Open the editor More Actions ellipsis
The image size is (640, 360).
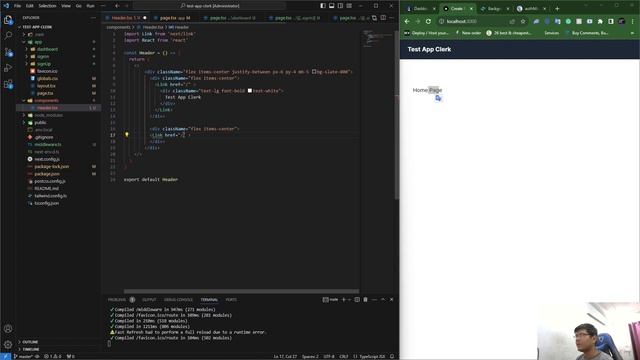(391, 18)
